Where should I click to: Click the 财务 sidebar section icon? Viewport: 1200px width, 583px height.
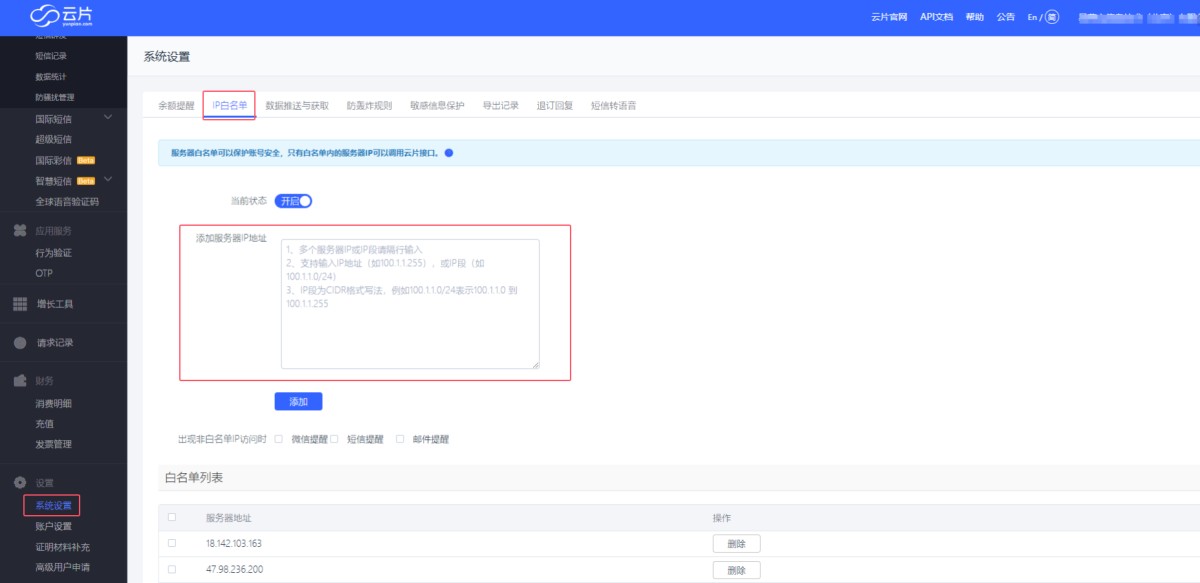pyautogui.click(x=19, y=381)
